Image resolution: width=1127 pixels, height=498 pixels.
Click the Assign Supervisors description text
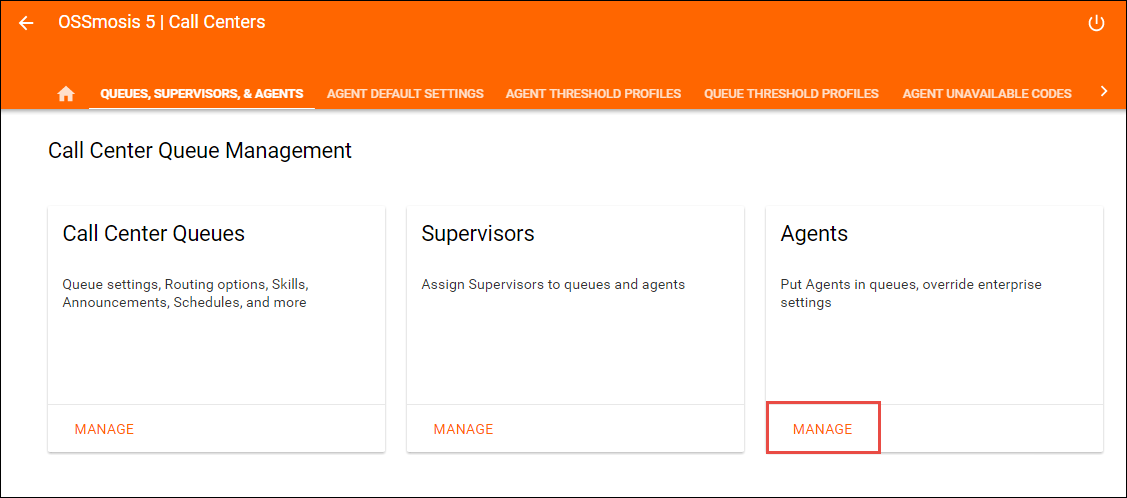click(x=553, y=284)
